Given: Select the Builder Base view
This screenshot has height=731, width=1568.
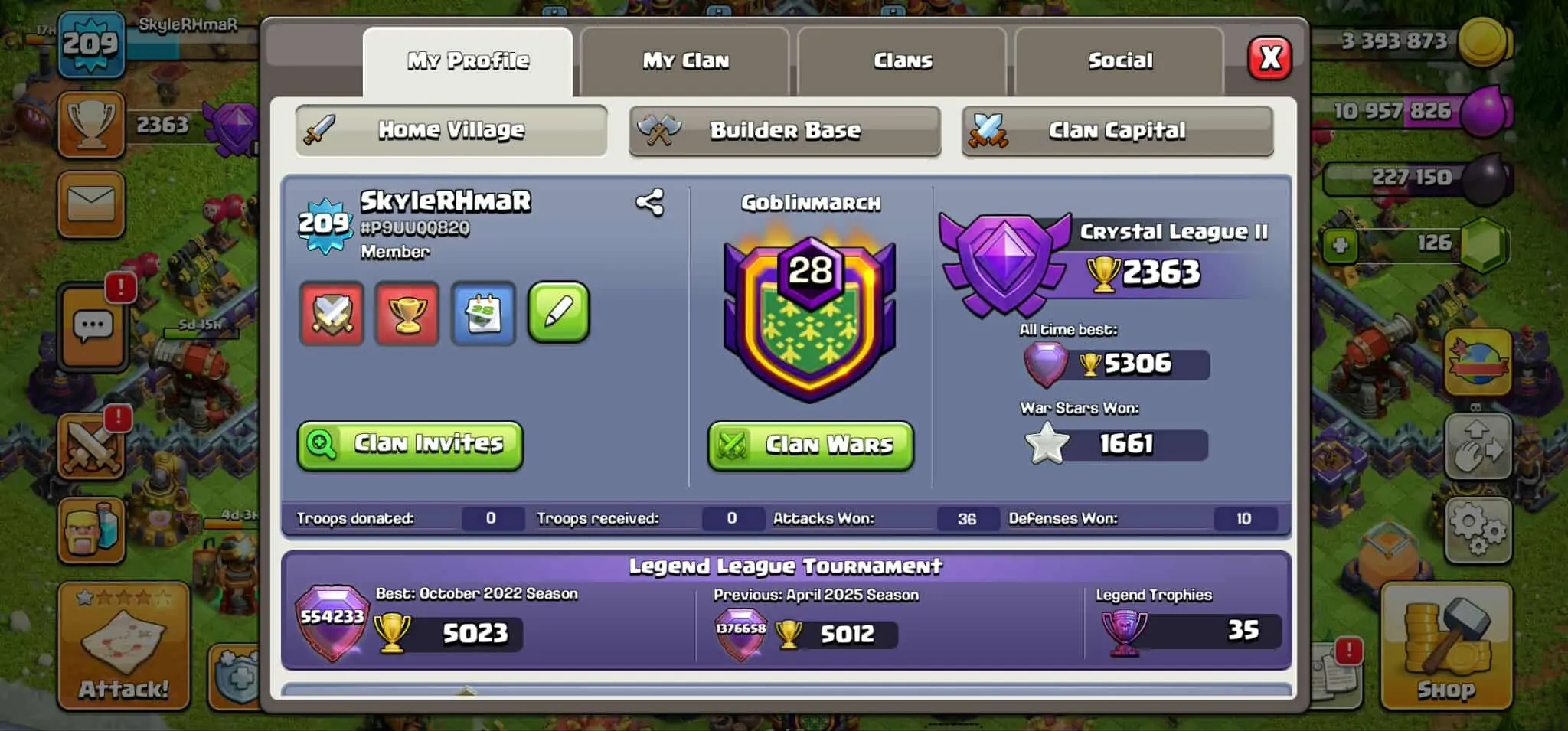Looking at the screenshot, I should coord(785,131).
